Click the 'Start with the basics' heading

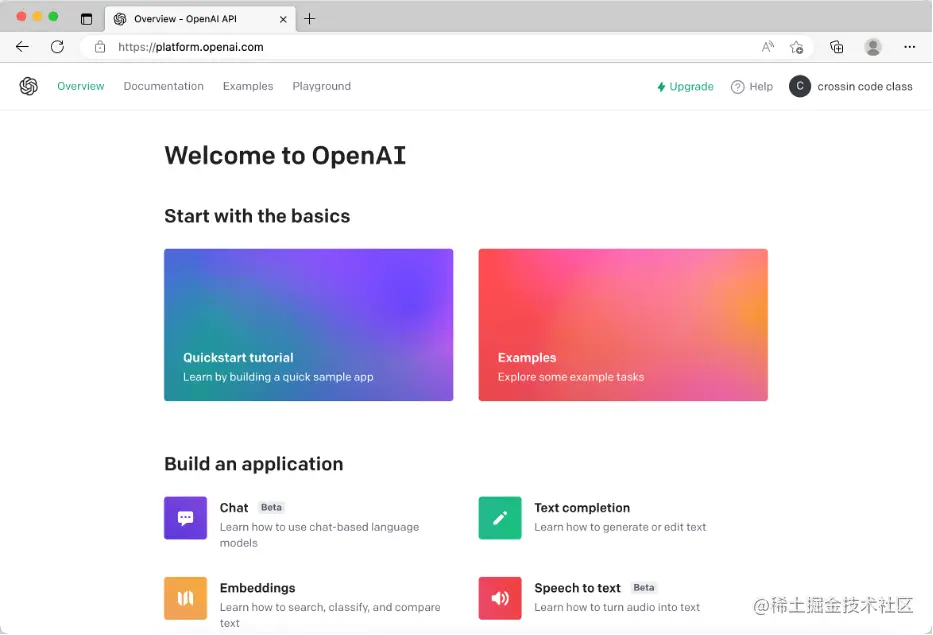coord(257,216)
